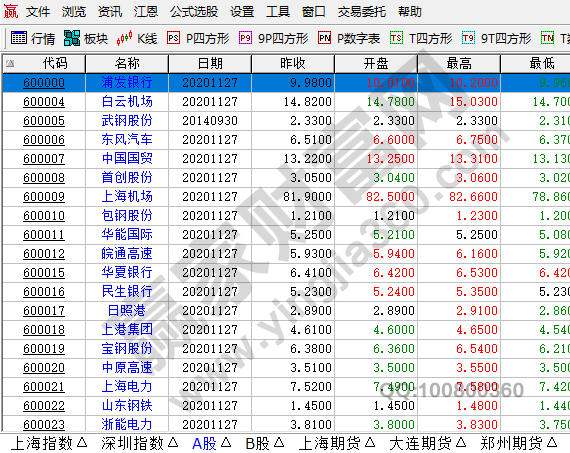Sort by the 昨收 column header

click(293, 64)
